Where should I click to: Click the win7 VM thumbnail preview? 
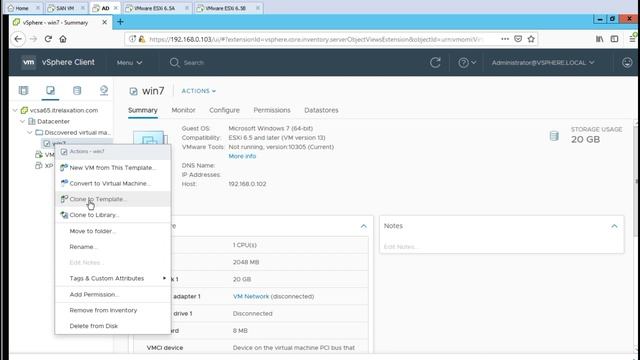point(150,138)
